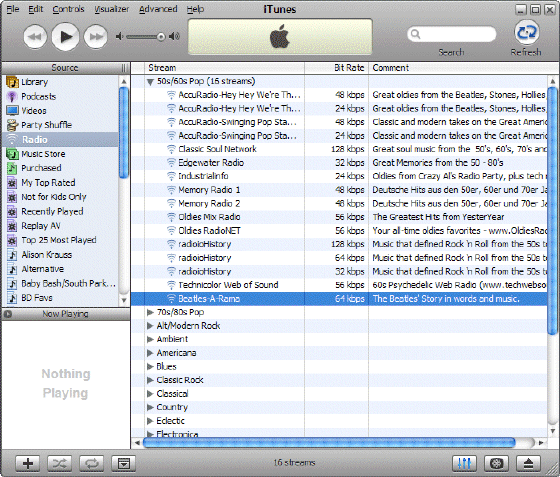Click the eject disc button
The image size is (560, 477).
point(528,463)
